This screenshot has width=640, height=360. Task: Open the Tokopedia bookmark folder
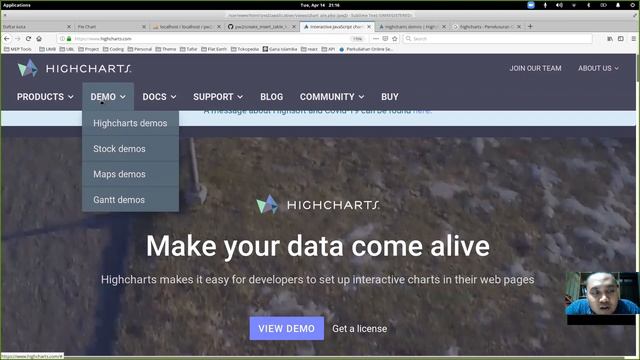pyautogui.click(x=245, y=49)
